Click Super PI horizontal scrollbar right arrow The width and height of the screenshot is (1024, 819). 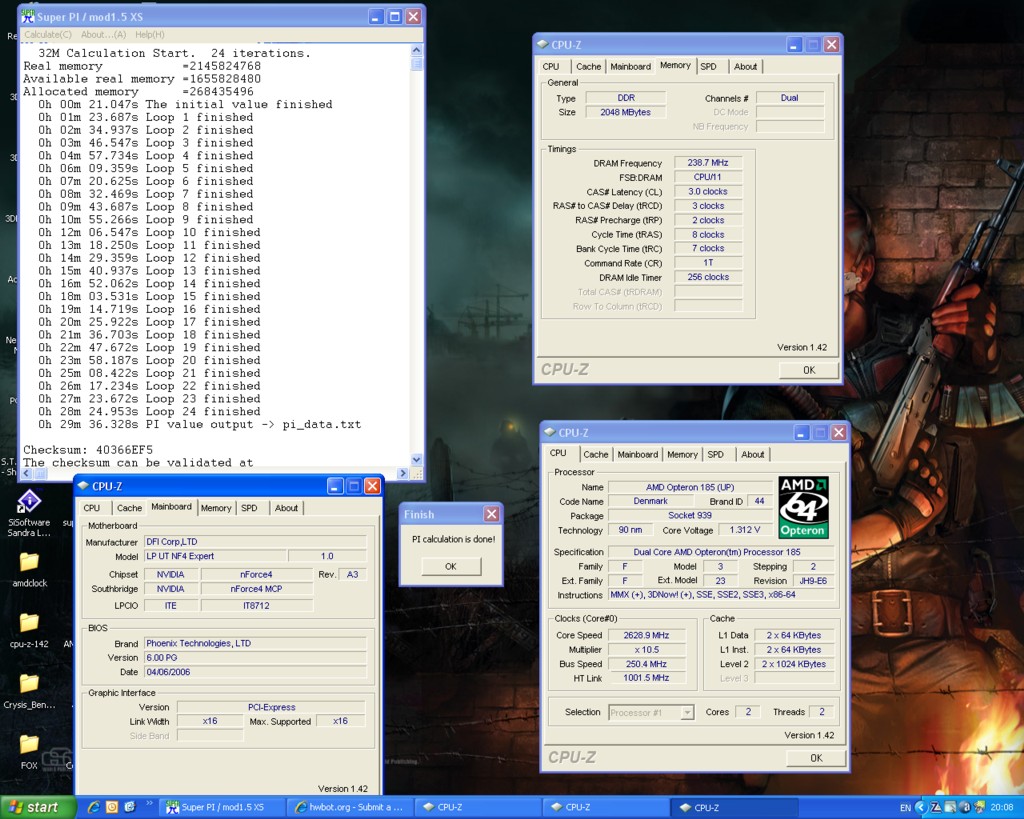(x=402, y=473)
